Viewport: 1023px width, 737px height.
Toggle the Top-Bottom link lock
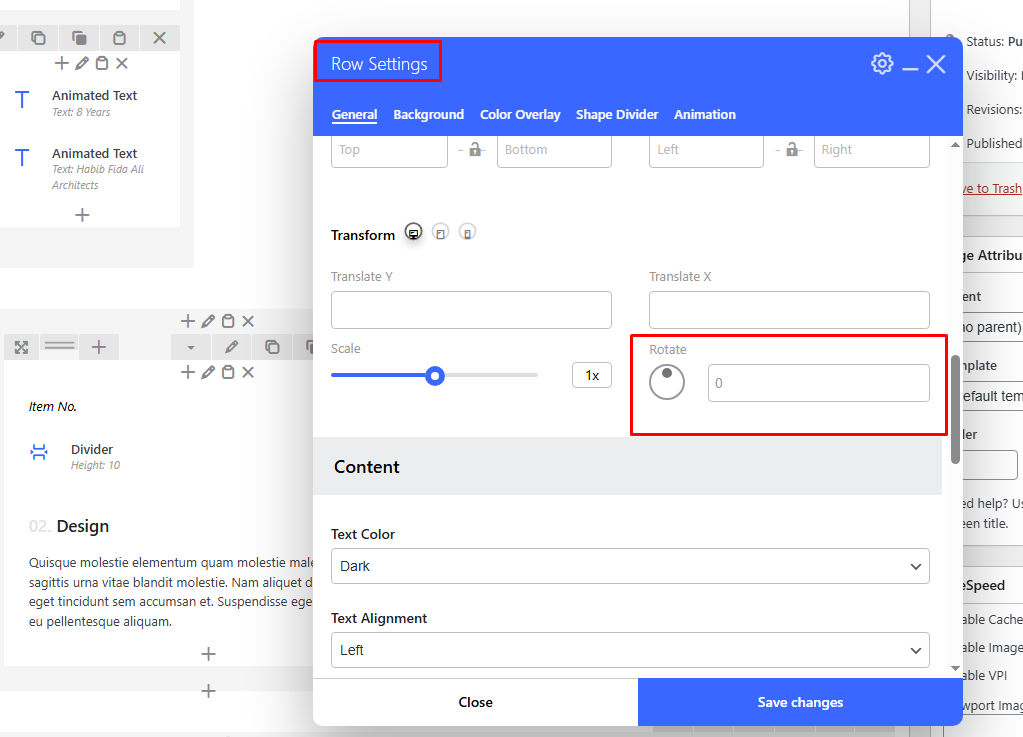[476, 150]
